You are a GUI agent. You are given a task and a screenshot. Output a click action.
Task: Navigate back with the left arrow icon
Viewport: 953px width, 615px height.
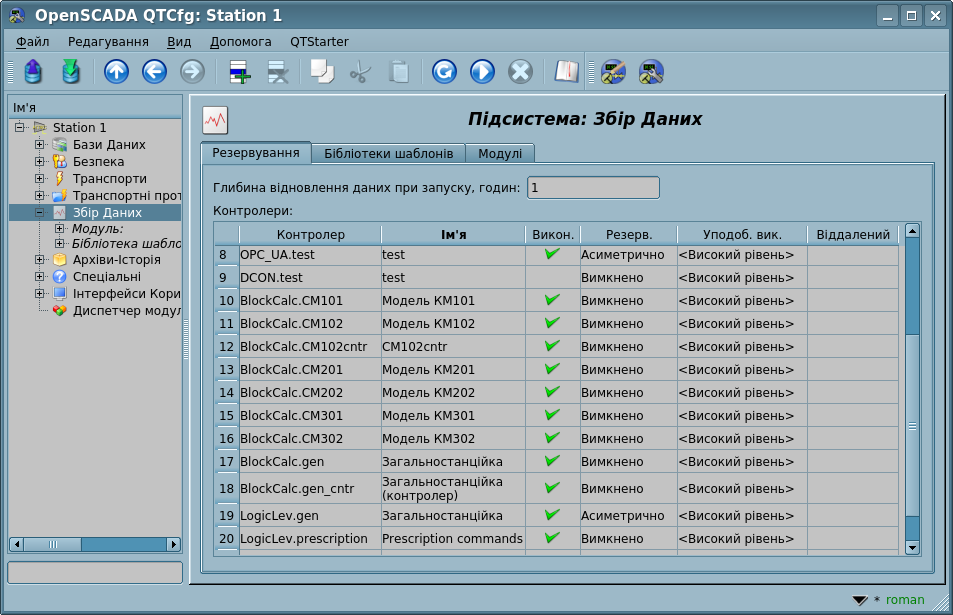154,71
